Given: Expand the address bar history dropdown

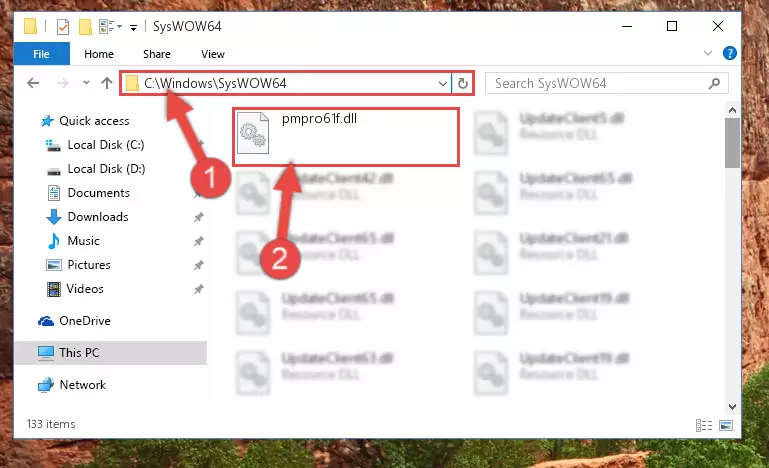Looking at the screenshot, I should (x=442, y=83).
